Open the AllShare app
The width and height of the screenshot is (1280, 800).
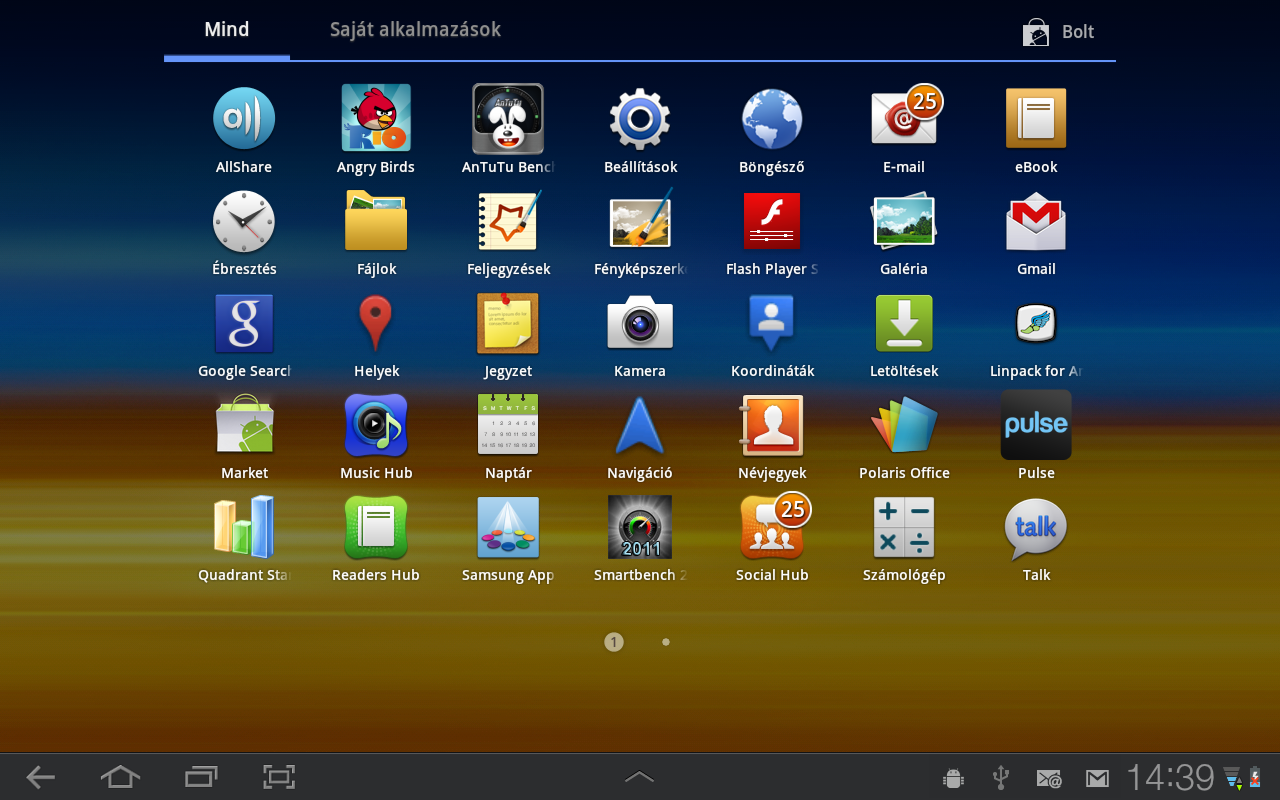[x=244, y=119]
